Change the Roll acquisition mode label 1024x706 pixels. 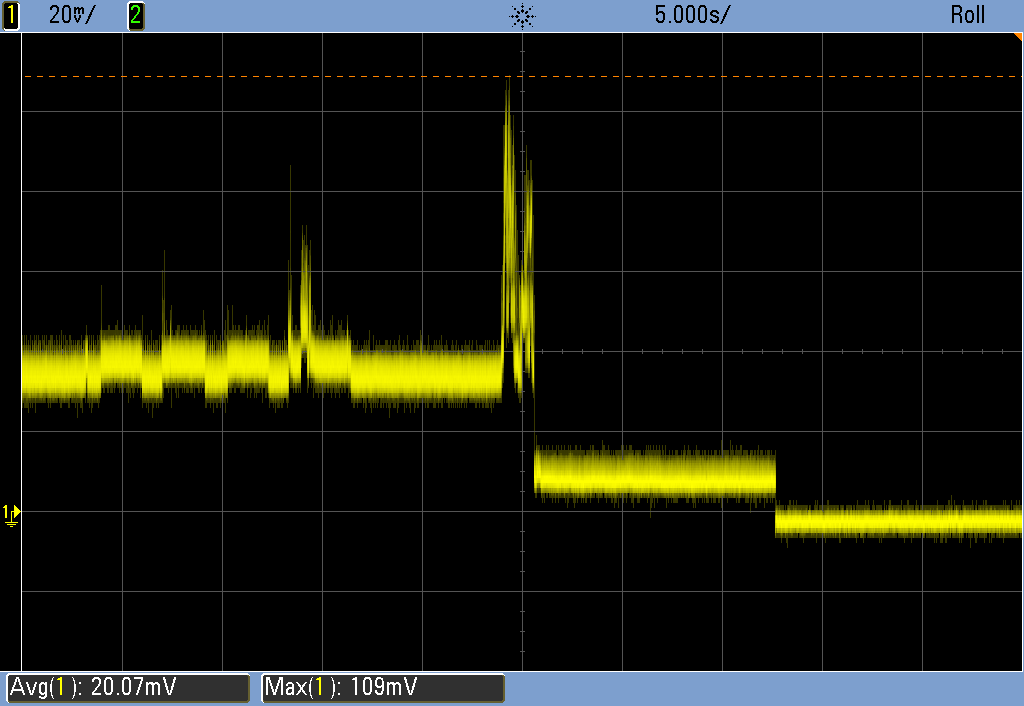(x=967, y=15)
